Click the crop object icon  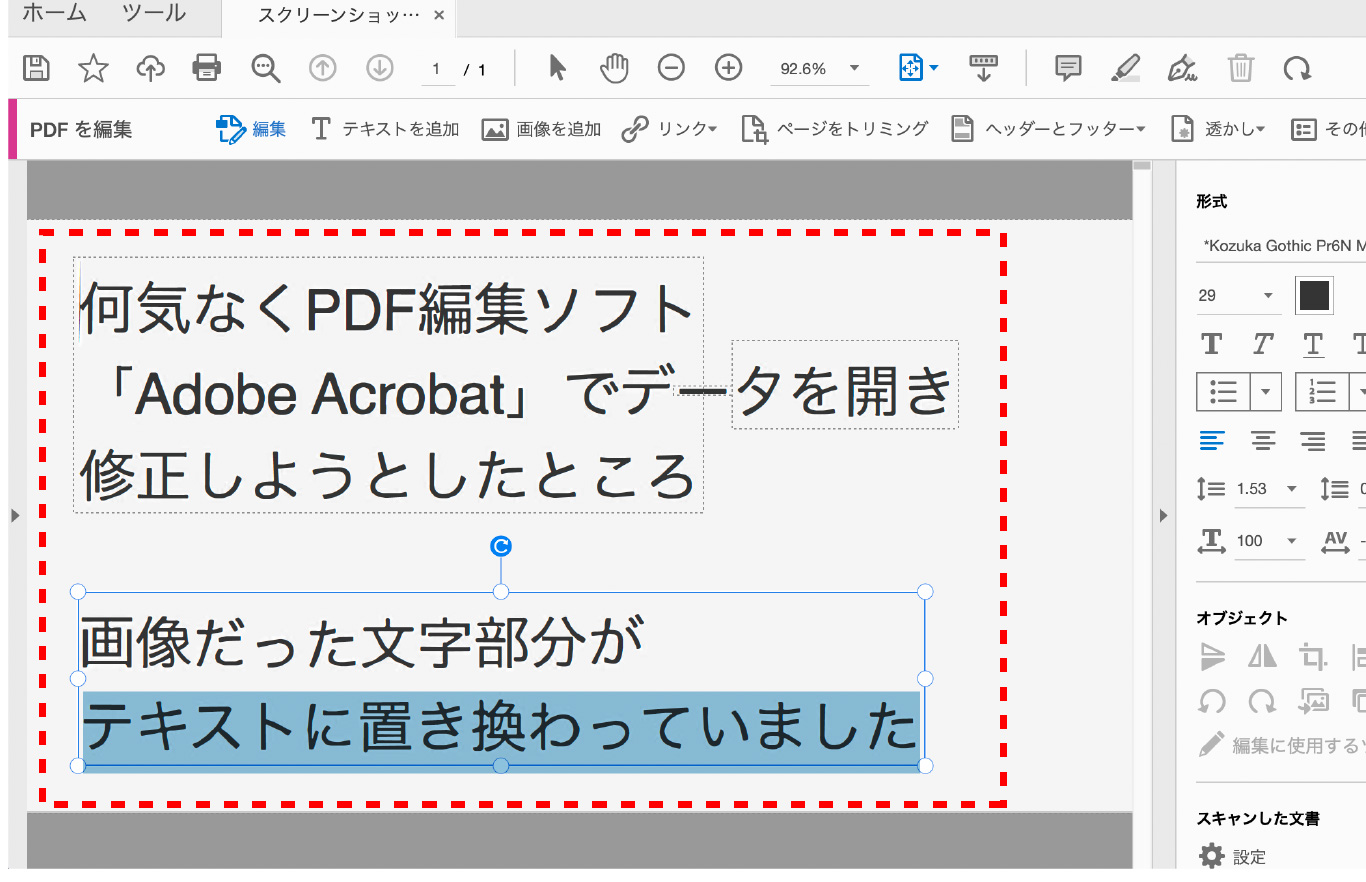(x=1313, y=657)
